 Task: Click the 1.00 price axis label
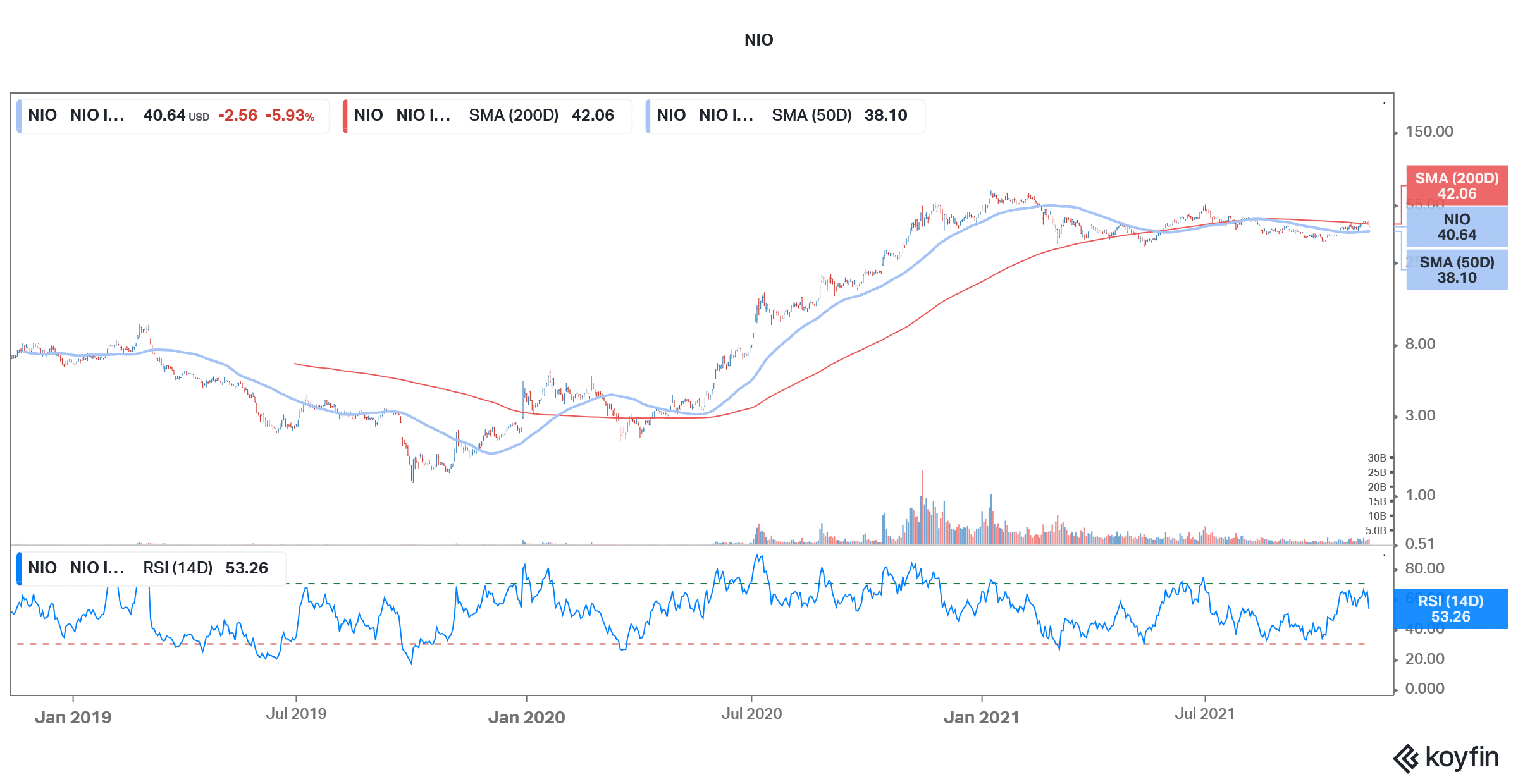(x=1420, y=495)
